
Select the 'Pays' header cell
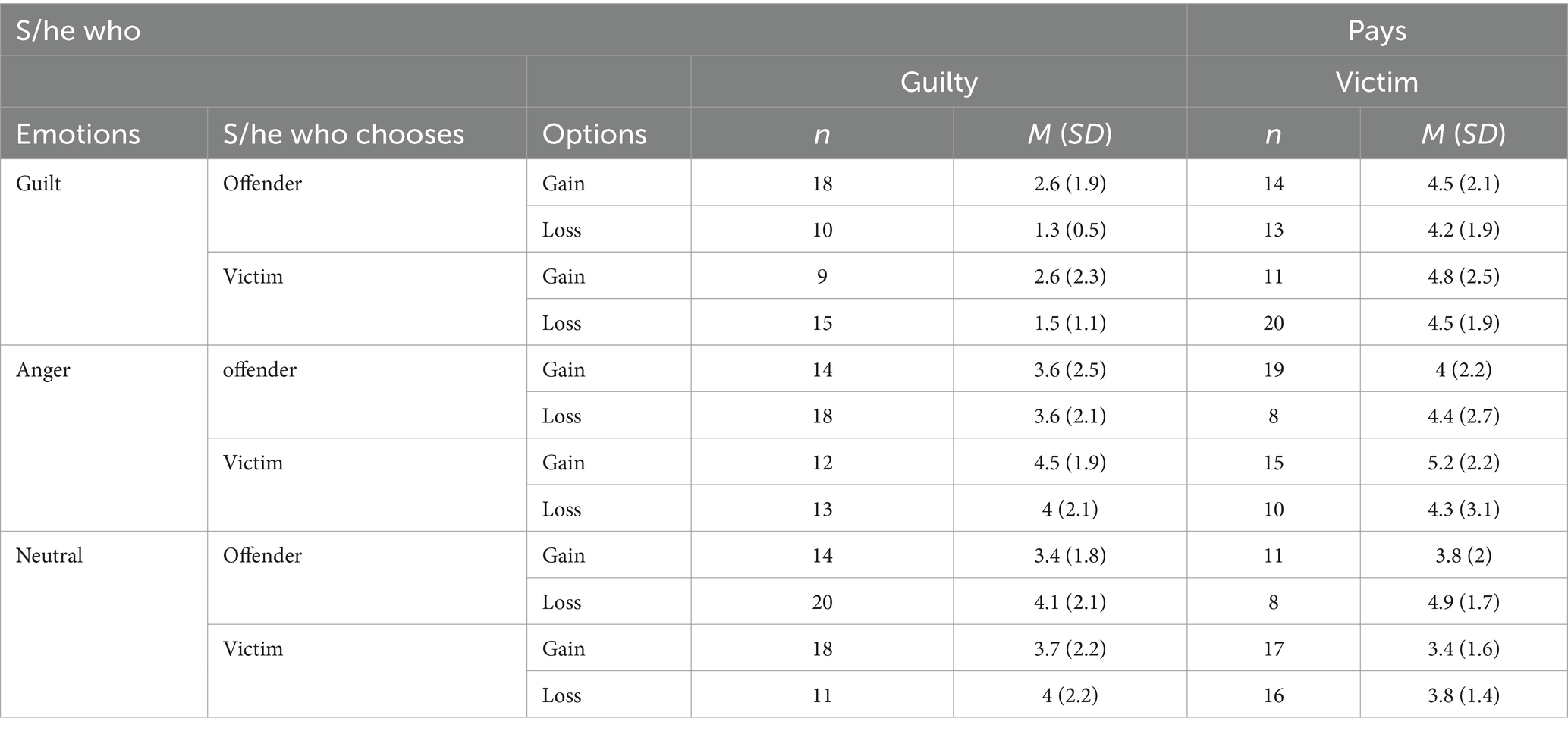pos(1377,30)
